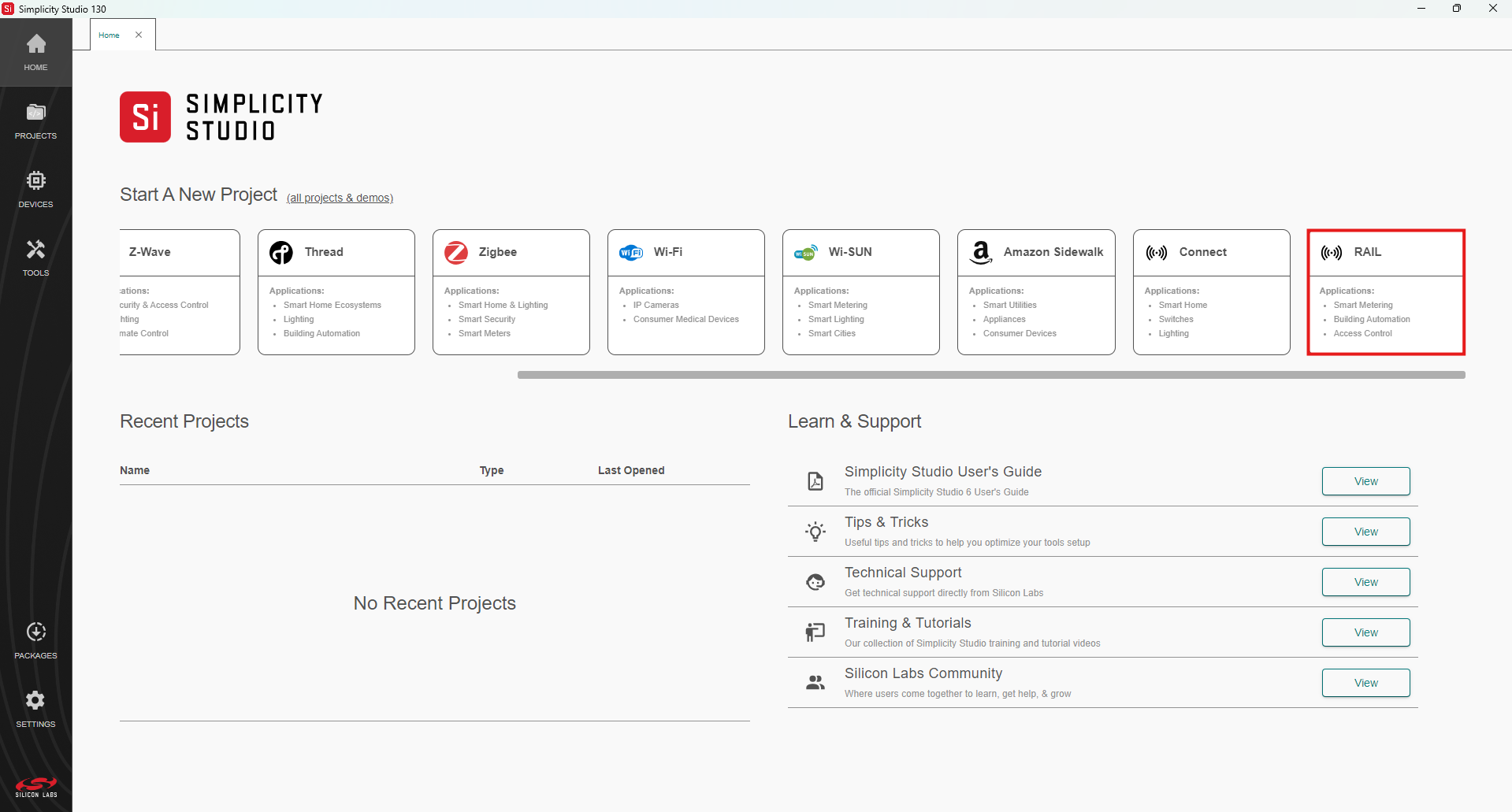
Task: Select the Zigbee project card icon
Action: [x=456, y=252]
